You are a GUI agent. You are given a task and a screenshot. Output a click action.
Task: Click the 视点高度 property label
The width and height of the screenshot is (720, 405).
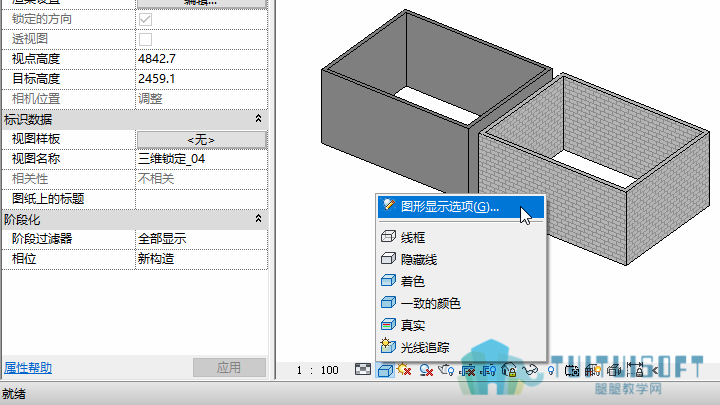point(36,59)
